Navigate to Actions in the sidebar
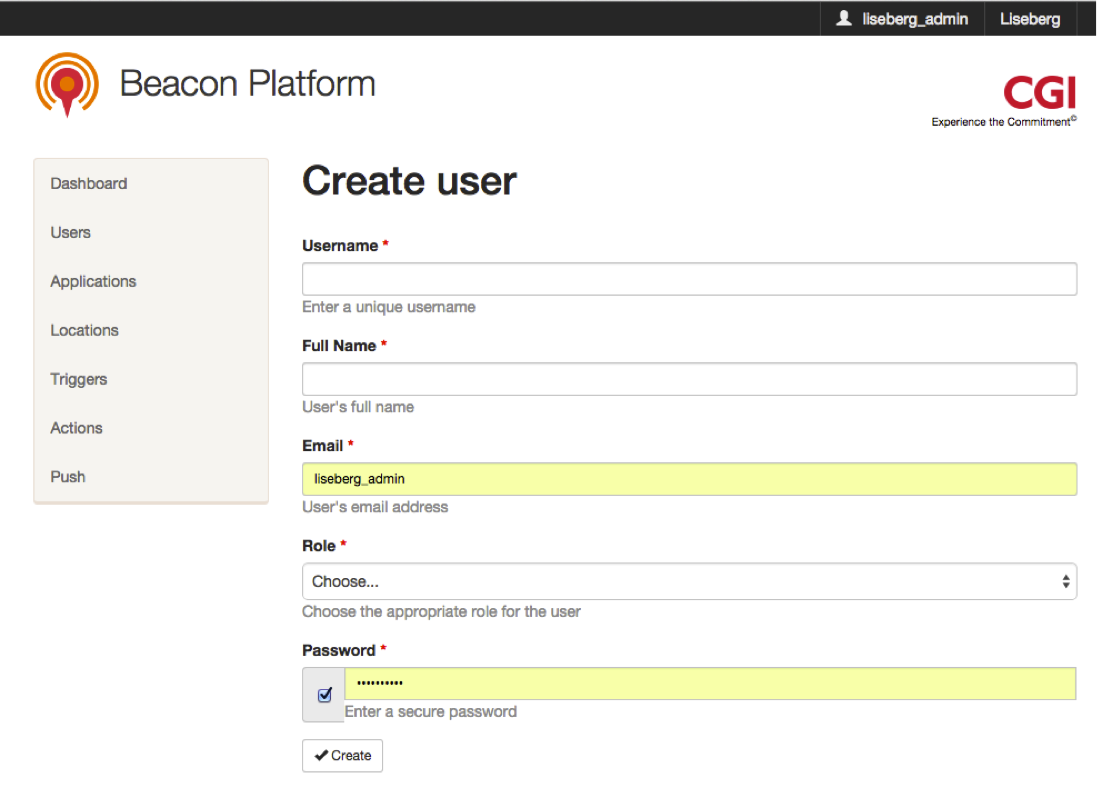Screen dimensions: 1097x787 (76, 428)
